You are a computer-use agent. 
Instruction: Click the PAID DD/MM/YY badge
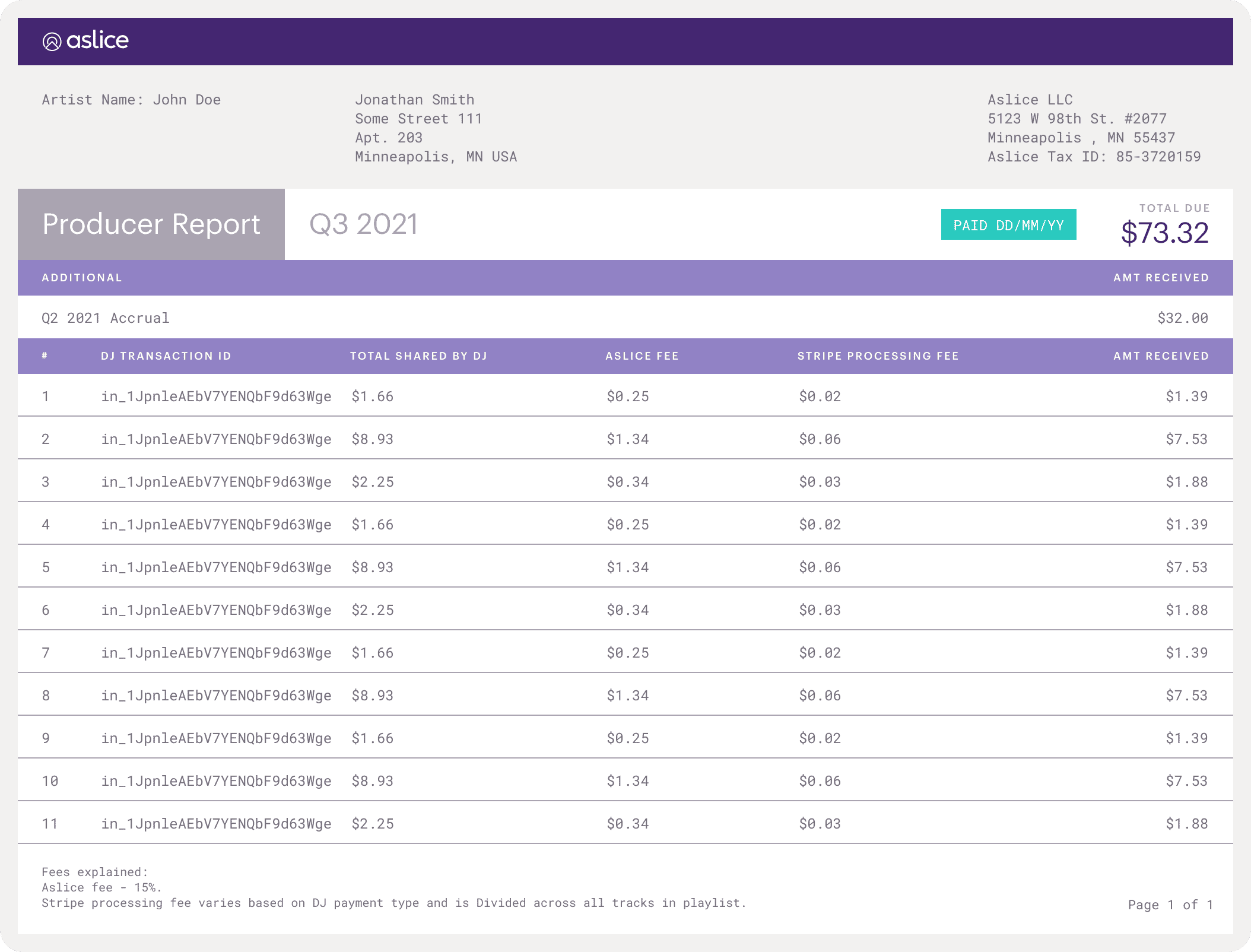pyautogui.click(x=1008, y=225)
